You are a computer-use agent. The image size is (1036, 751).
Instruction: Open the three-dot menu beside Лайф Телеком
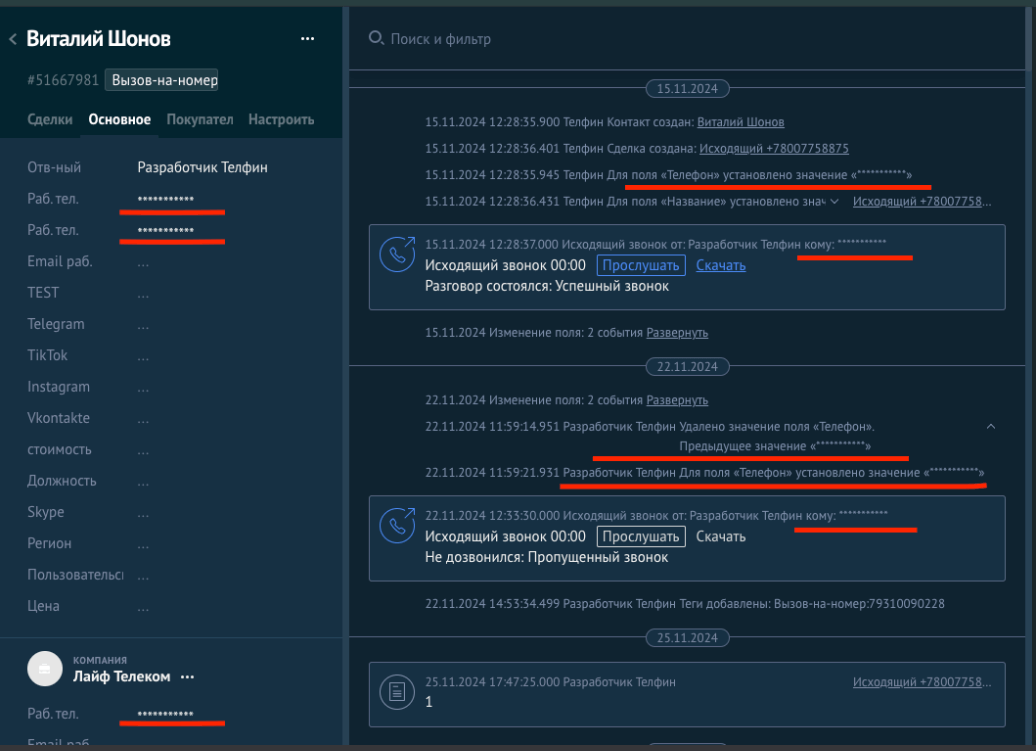[187, 676]
